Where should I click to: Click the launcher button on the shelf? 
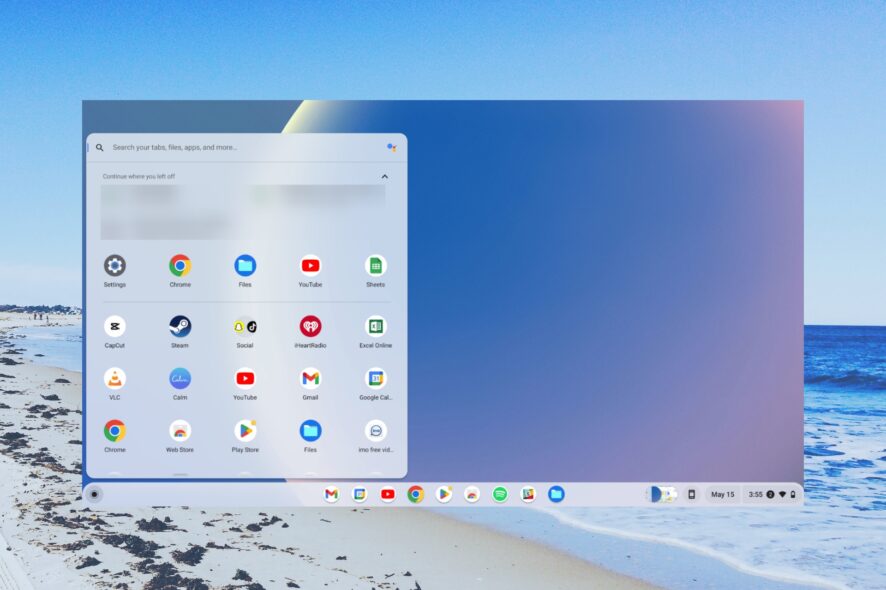click(94, 494)
